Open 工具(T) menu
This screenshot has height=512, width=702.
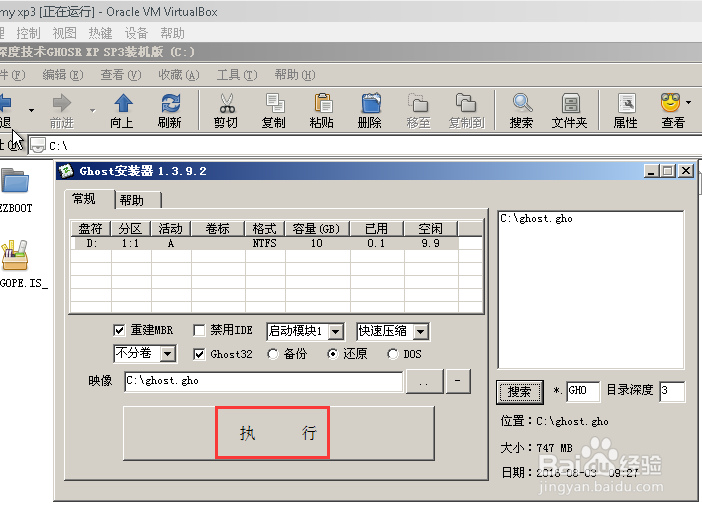(x=237, y=75)
